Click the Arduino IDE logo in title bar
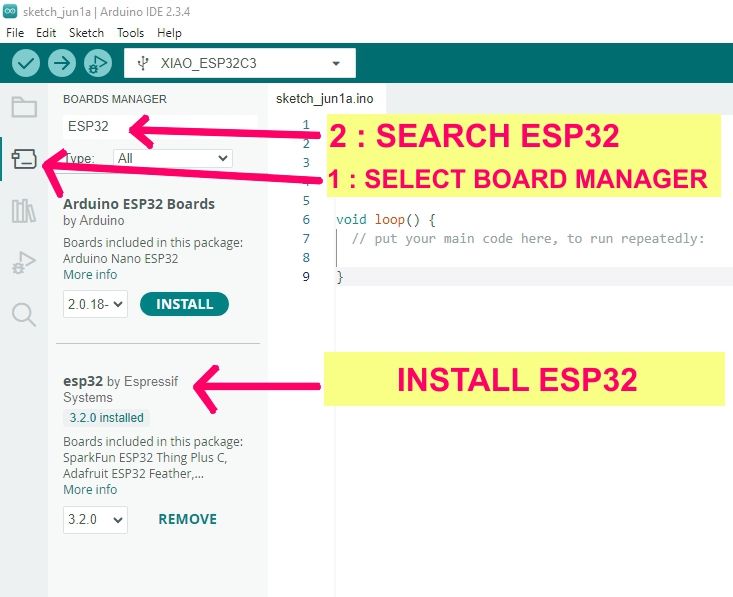Image resolution: width=733 pixels, height=597 pixels. [10, 11]
